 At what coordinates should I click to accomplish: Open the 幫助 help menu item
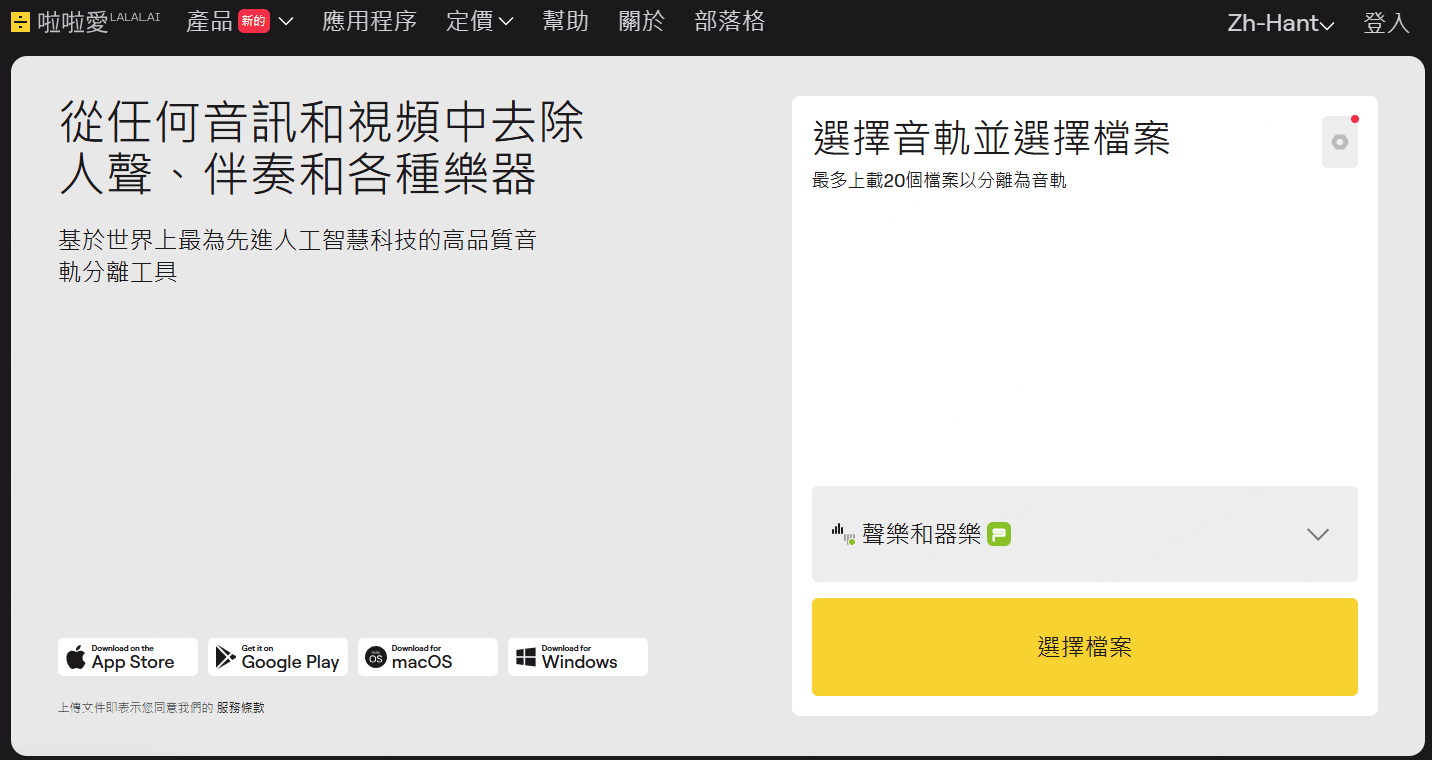point(565,22)
